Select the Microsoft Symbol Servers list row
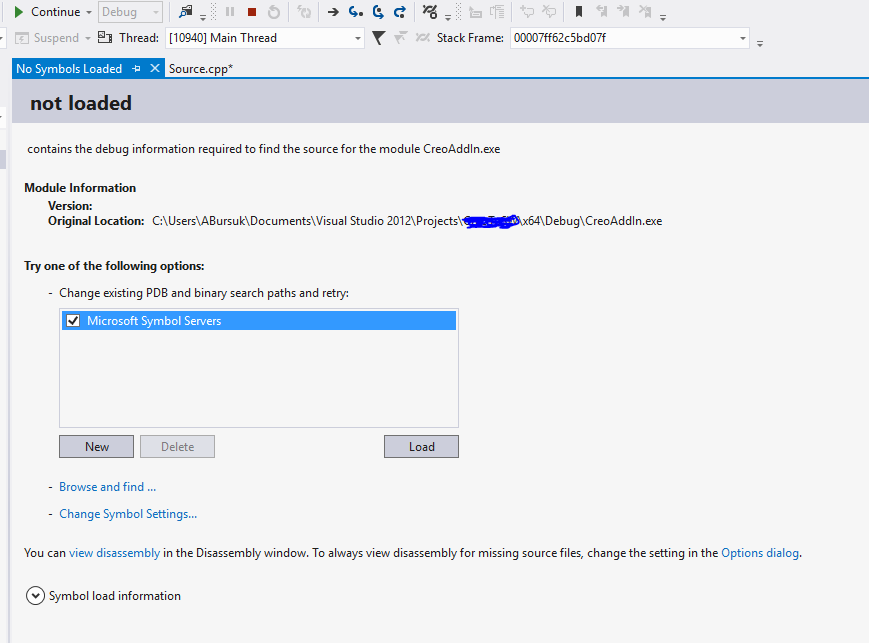The width and height of the screenshot is (869, 643). [x=259, y=320]
